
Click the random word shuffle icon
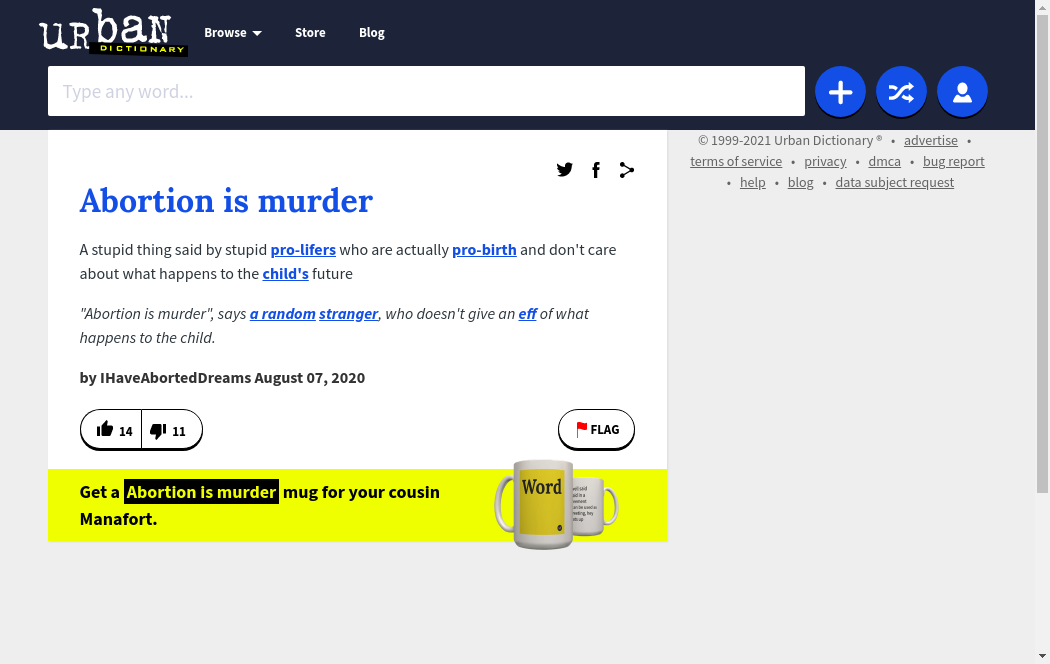pos(901,92)
